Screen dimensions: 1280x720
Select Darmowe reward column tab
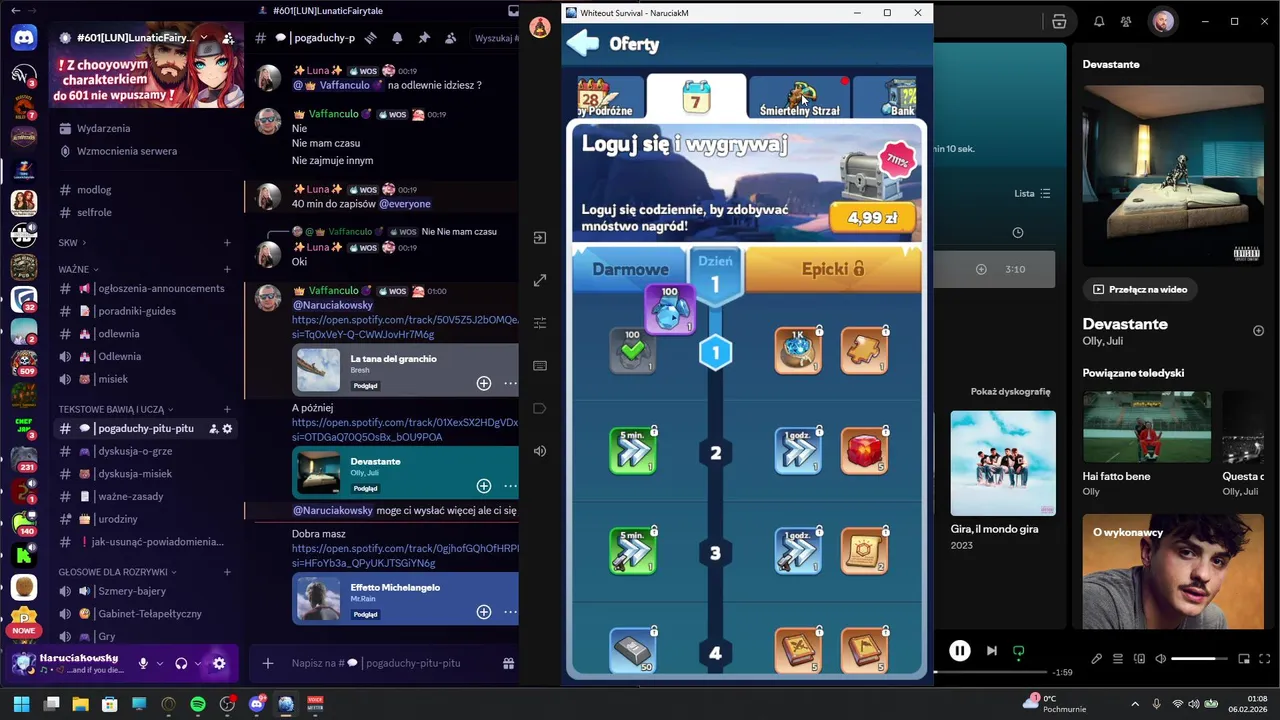[630, 269]
